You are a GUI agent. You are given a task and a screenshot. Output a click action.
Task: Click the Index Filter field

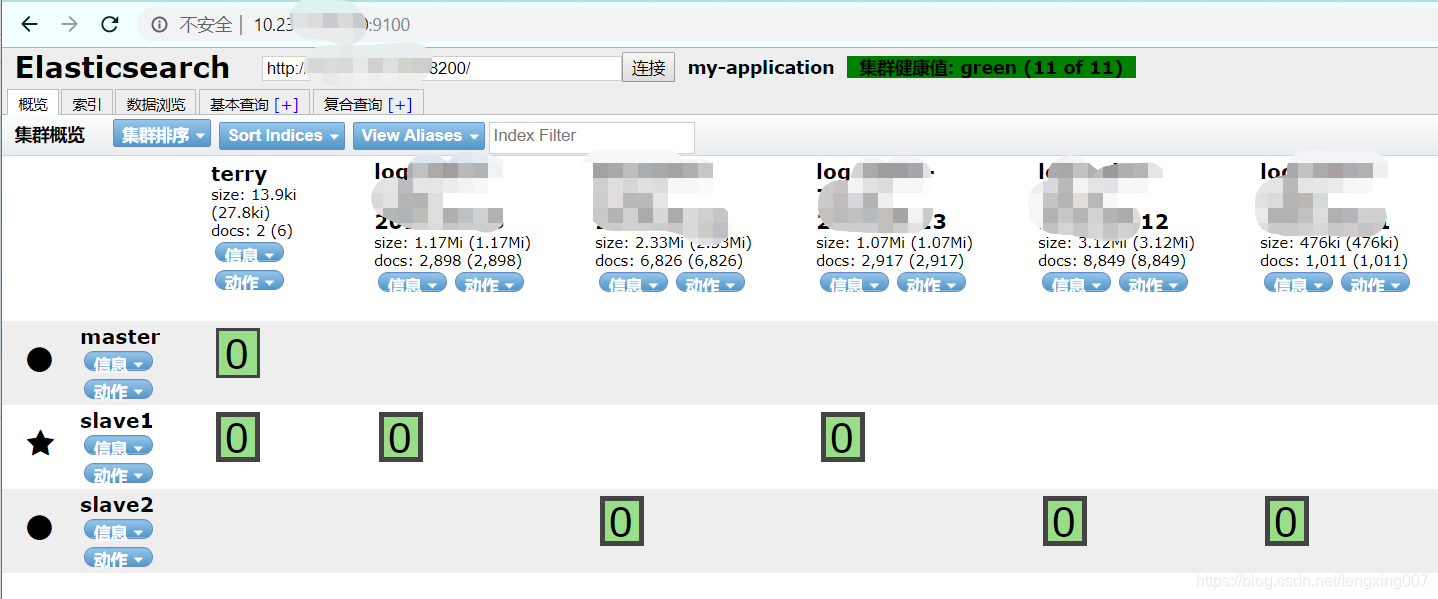click(592, 136)
